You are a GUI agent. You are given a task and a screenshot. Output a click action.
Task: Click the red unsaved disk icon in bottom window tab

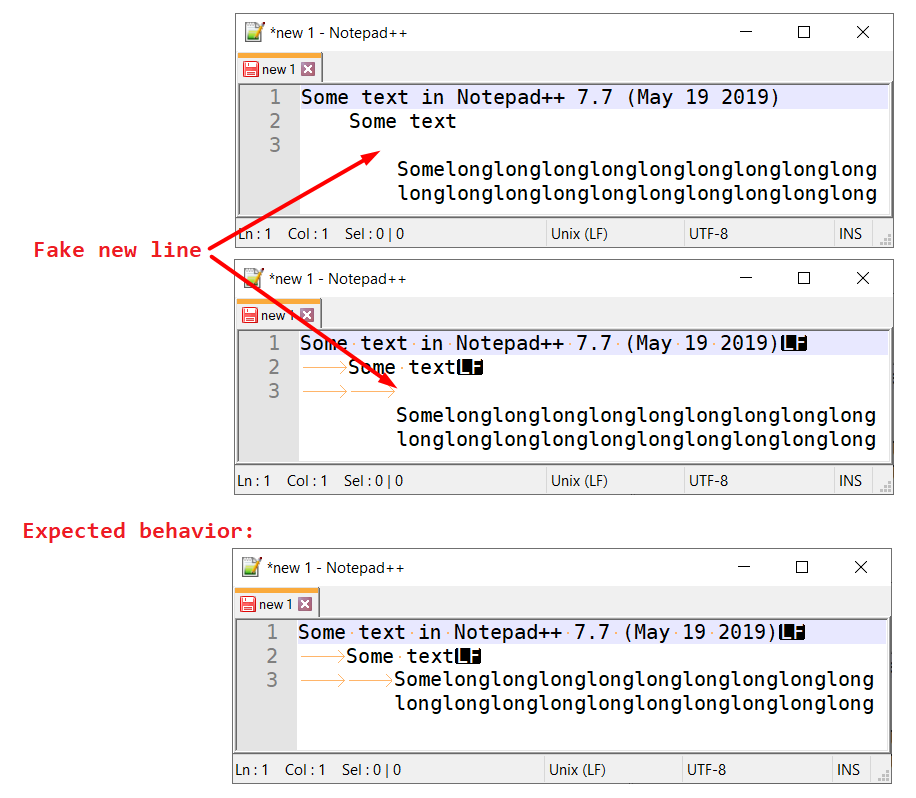pos(248,604)
